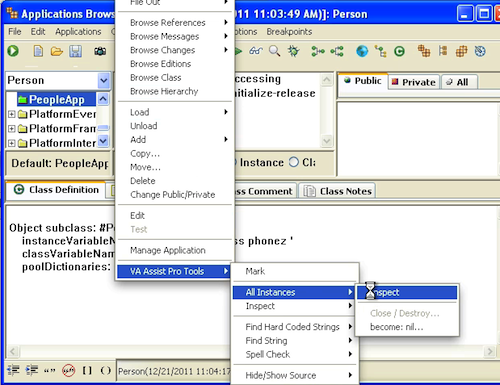Image resolution: width=500 pixels, height=385 pixels.
Task: Switch to the All methods filter
Action: (459, 82)
